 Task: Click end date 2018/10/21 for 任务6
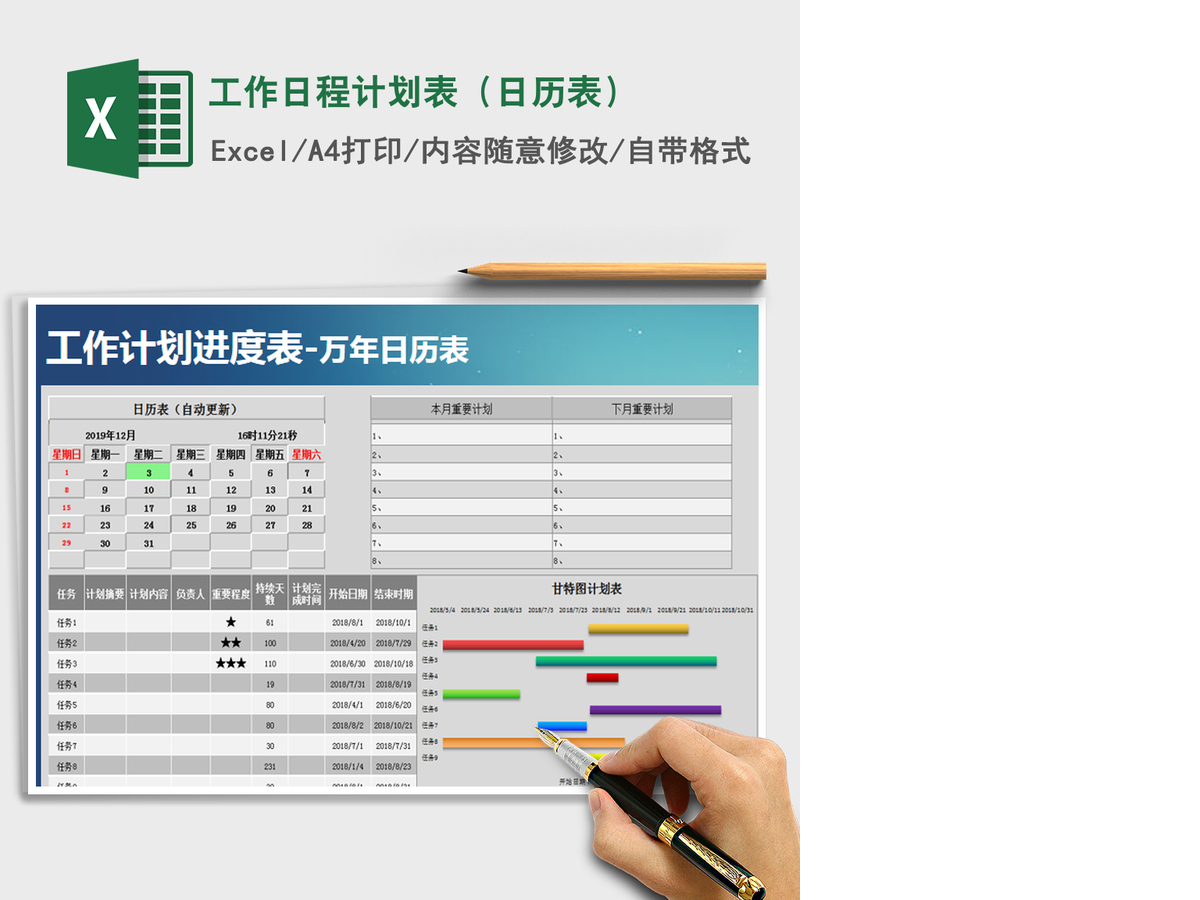pos(394,726)
